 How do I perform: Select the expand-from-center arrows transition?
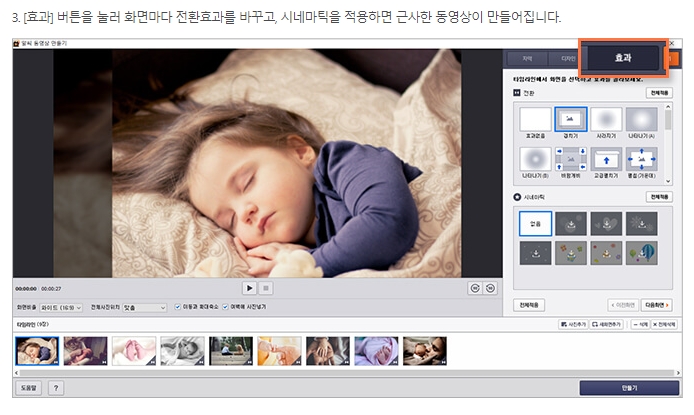pyautogui.click(x=641, y=159)
